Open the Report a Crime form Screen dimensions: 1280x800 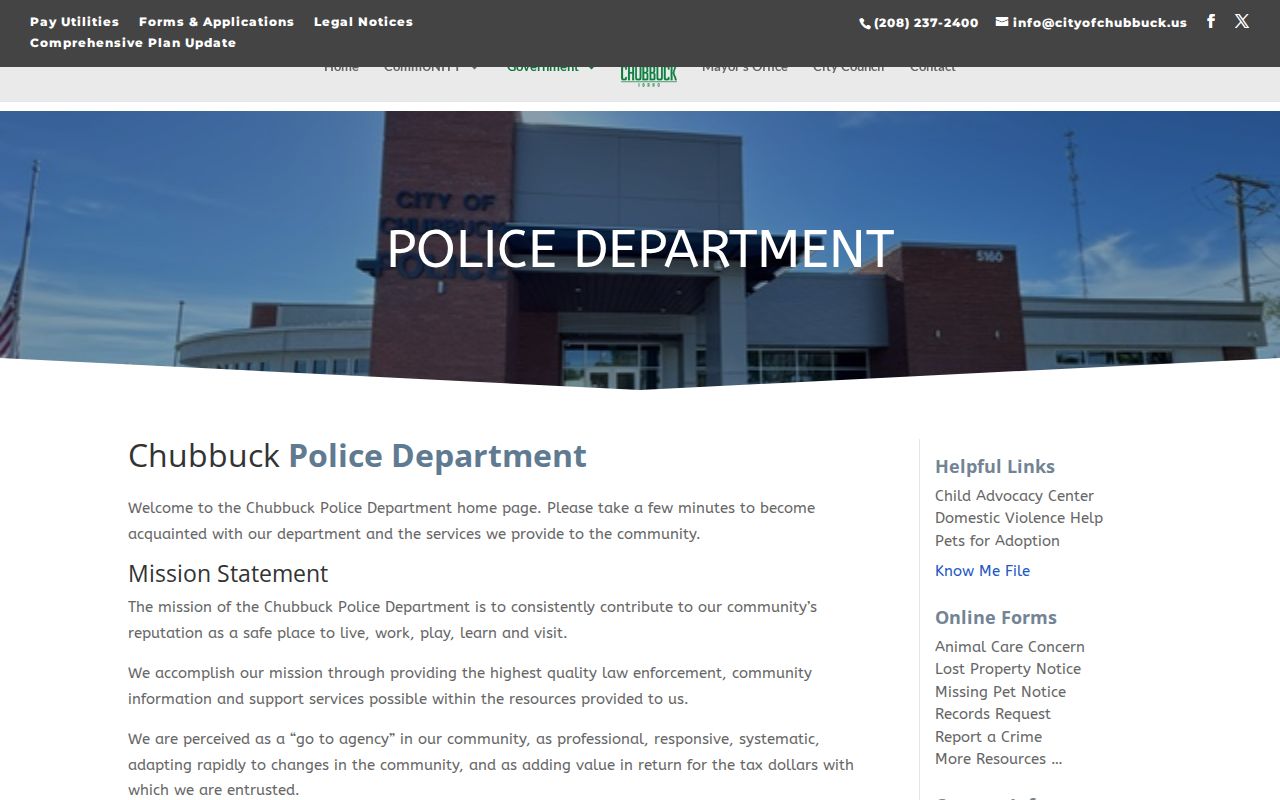[988, 737]
